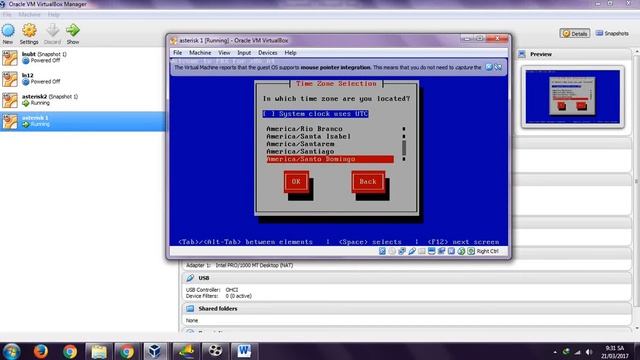Click mouse integration icon in VM status bar
The width and height of the screenshot is (640, 360).
click(x=461, y=251)
